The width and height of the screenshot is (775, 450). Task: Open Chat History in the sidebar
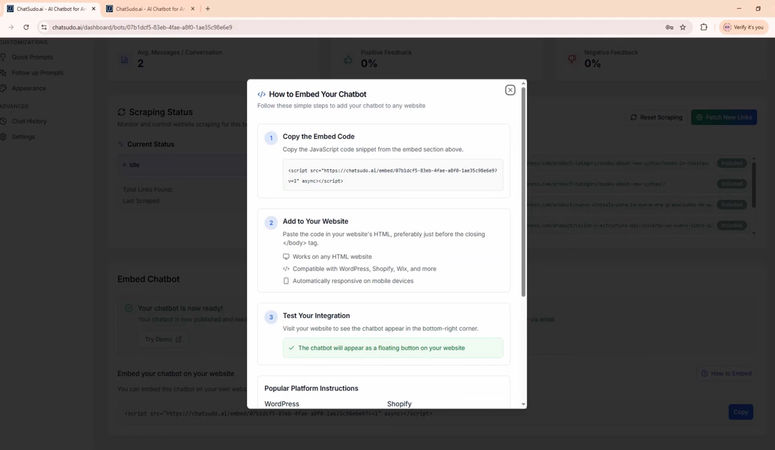[x=29, y=121]
